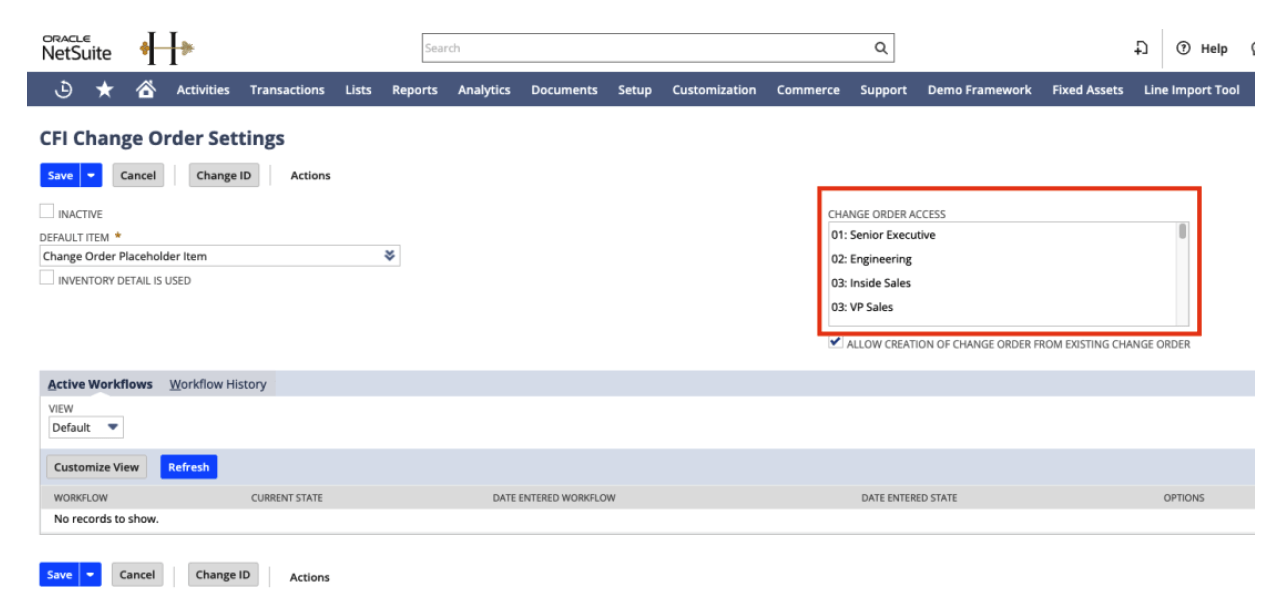Click the Options column header
Image resolution: width=1282 pixels, height=604 pixels.
[1184, 497]
